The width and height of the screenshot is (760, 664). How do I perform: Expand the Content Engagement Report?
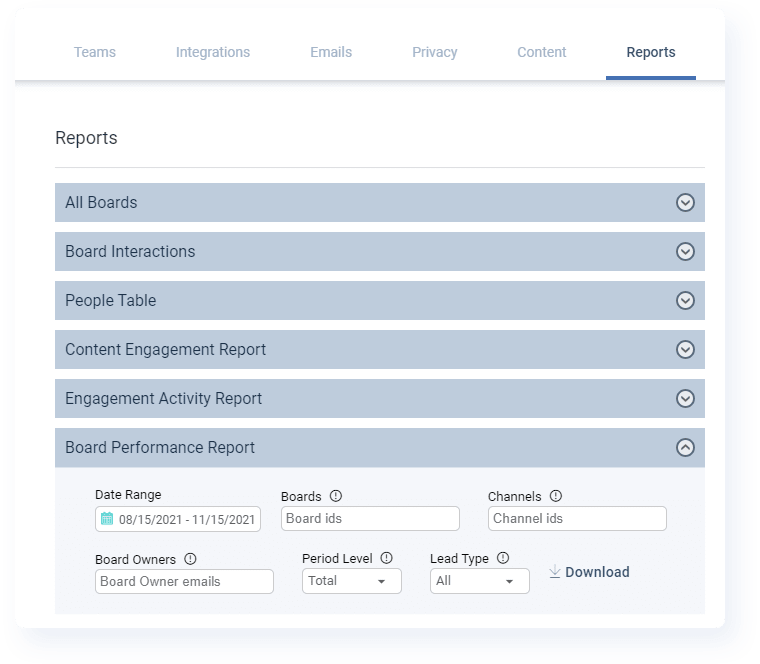(x=685, y=349)
